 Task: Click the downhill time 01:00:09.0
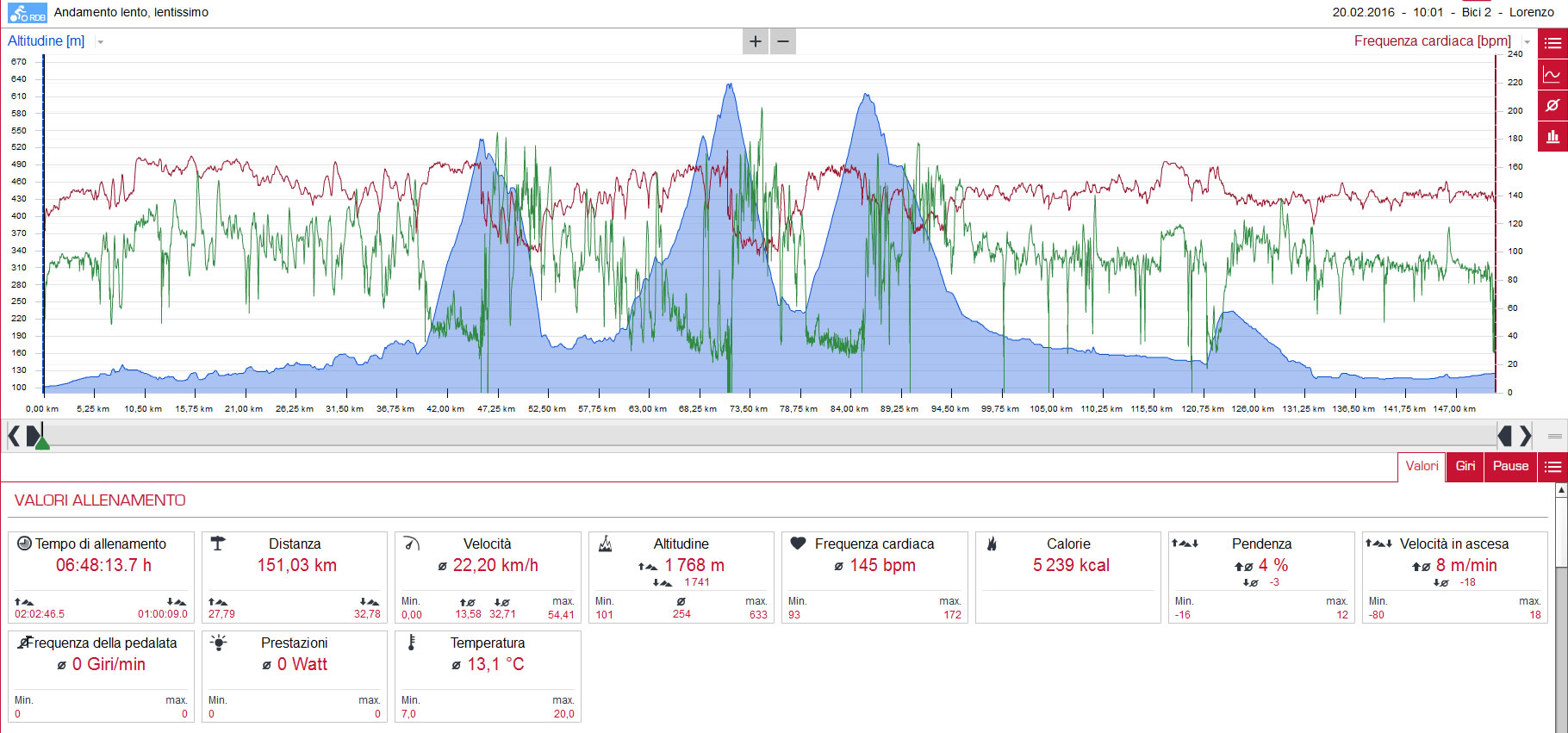tap(163, 615)
